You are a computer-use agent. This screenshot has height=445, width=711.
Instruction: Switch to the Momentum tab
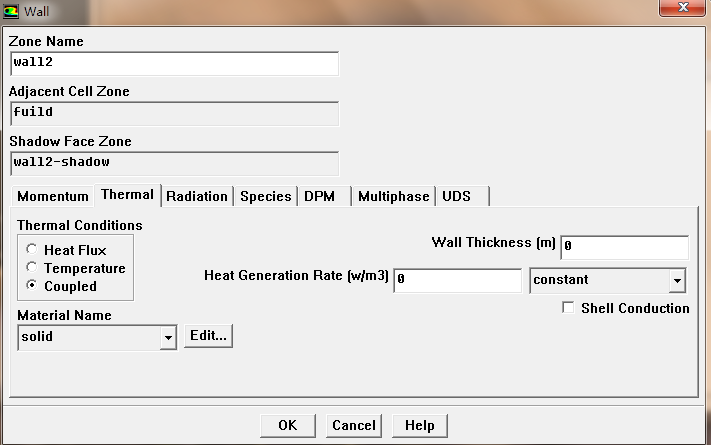[x=52, y=196]
